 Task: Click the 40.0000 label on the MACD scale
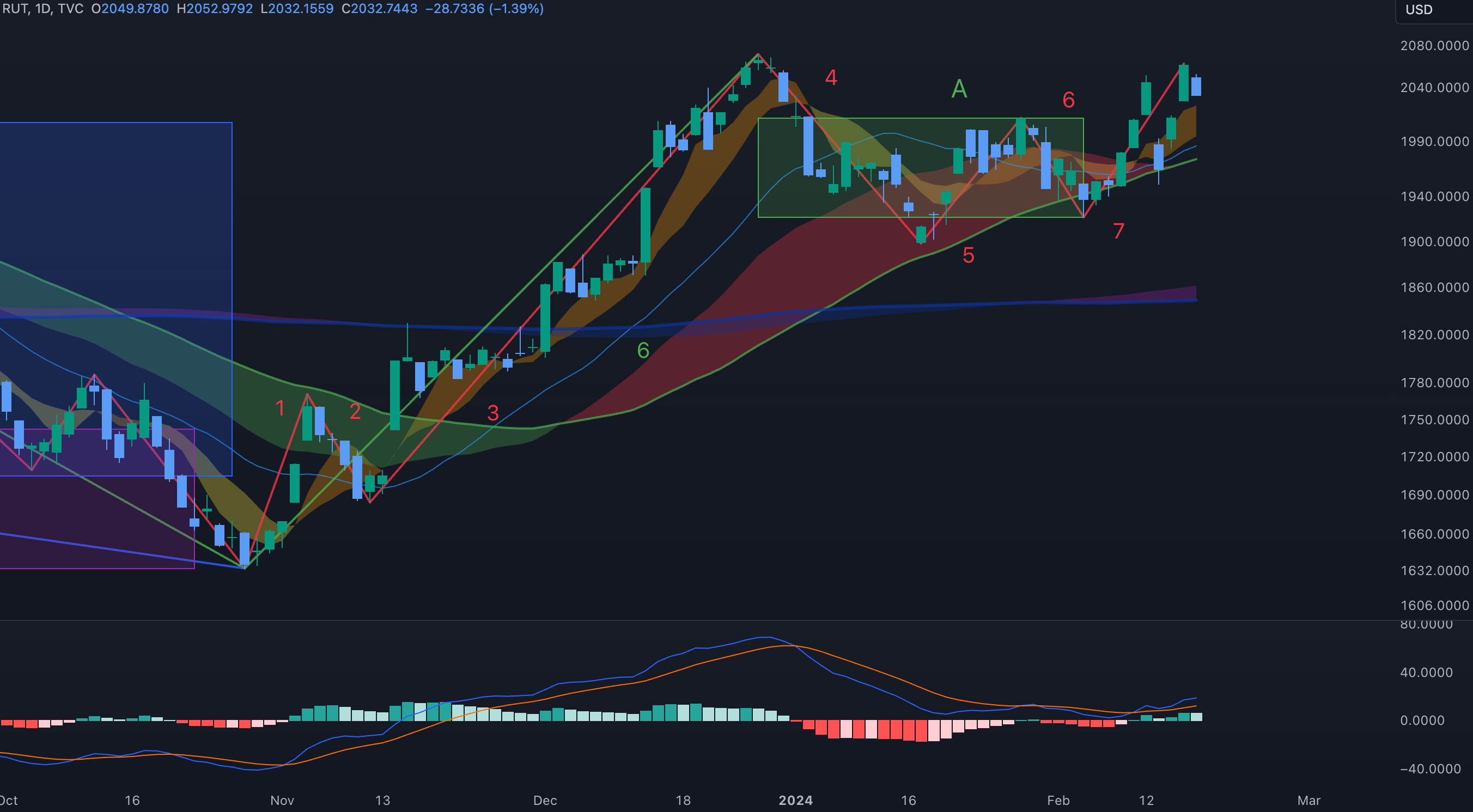1426,672
